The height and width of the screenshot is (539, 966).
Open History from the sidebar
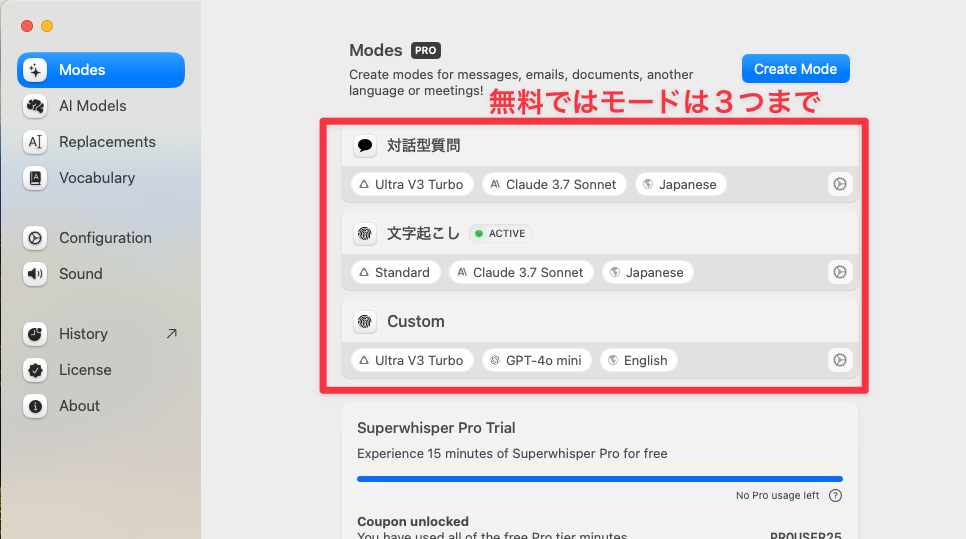(x=101, y=334)
